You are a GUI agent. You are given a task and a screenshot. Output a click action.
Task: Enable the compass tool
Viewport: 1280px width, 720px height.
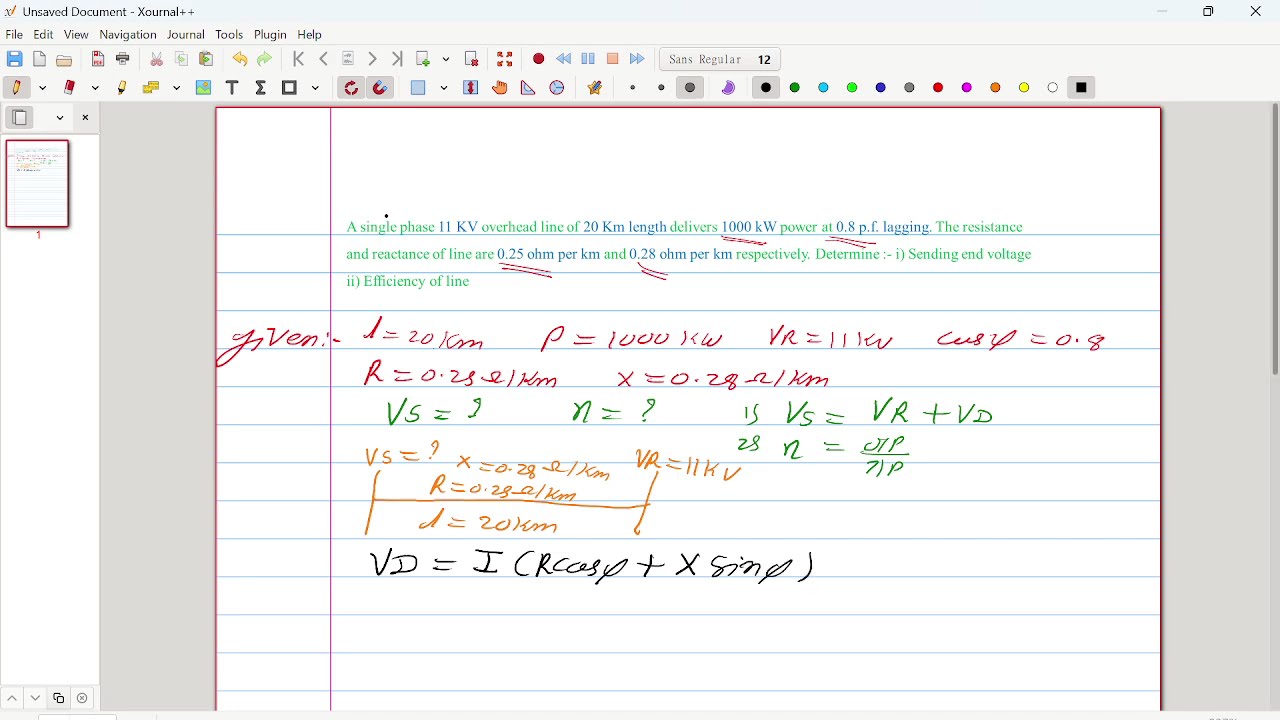(x=557, y=88)
